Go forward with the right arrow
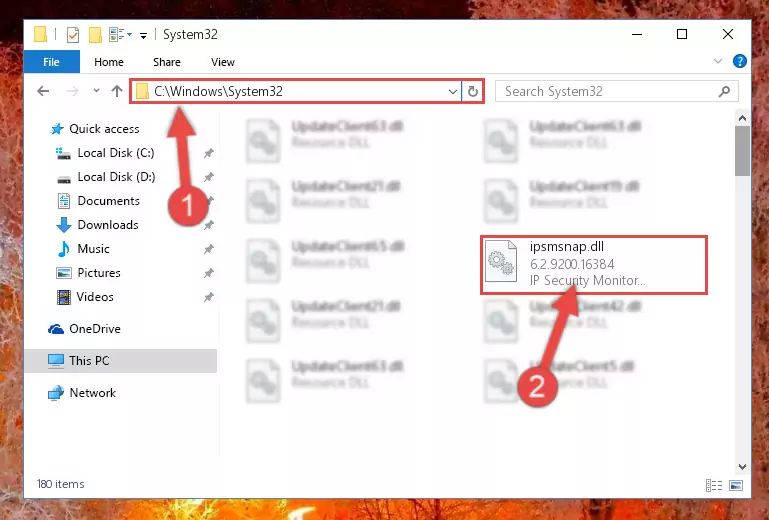The image size is (769, 520). pyautogui.click(x=72, y=91)
